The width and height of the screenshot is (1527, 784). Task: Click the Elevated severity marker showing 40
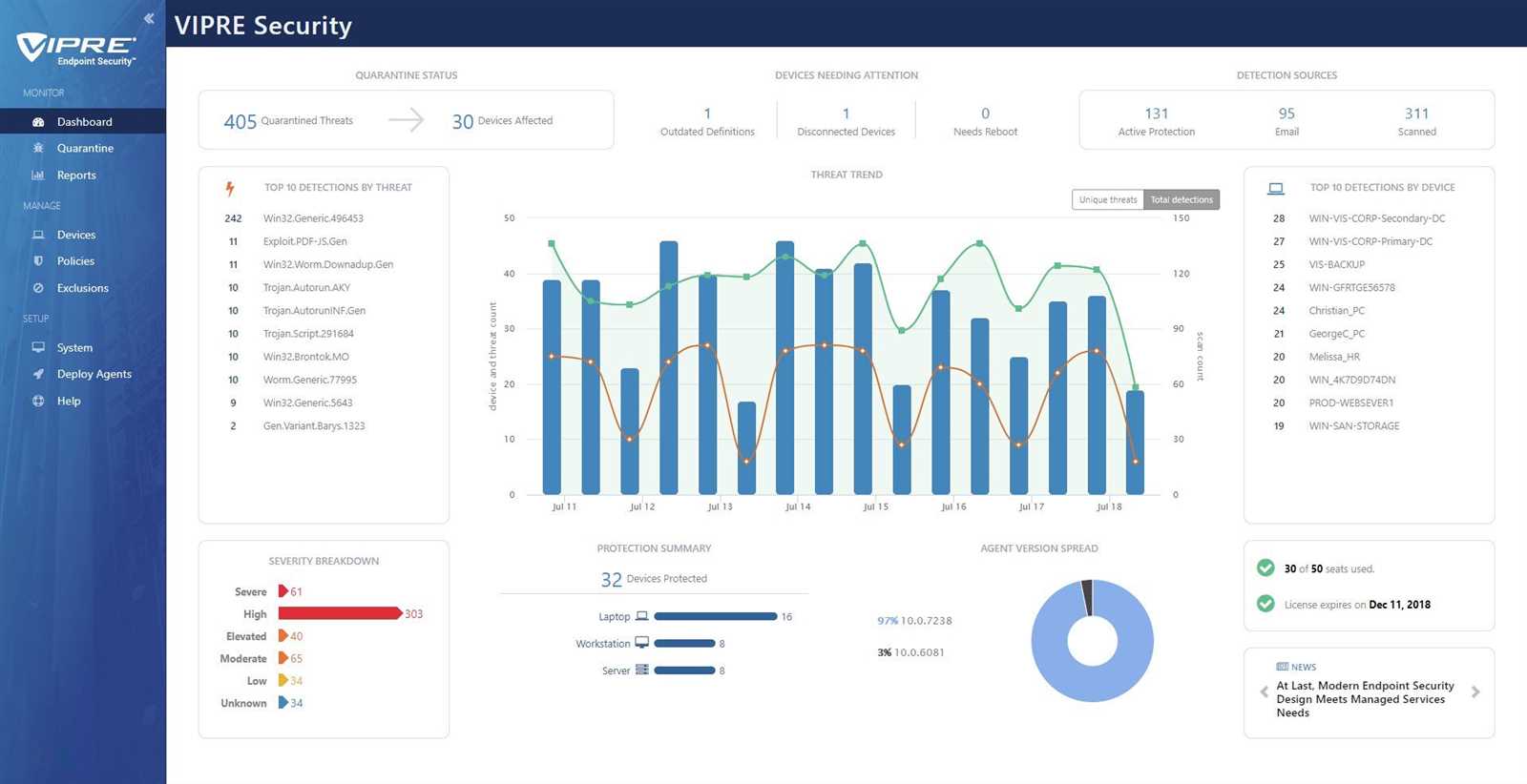tap(283, 636)
